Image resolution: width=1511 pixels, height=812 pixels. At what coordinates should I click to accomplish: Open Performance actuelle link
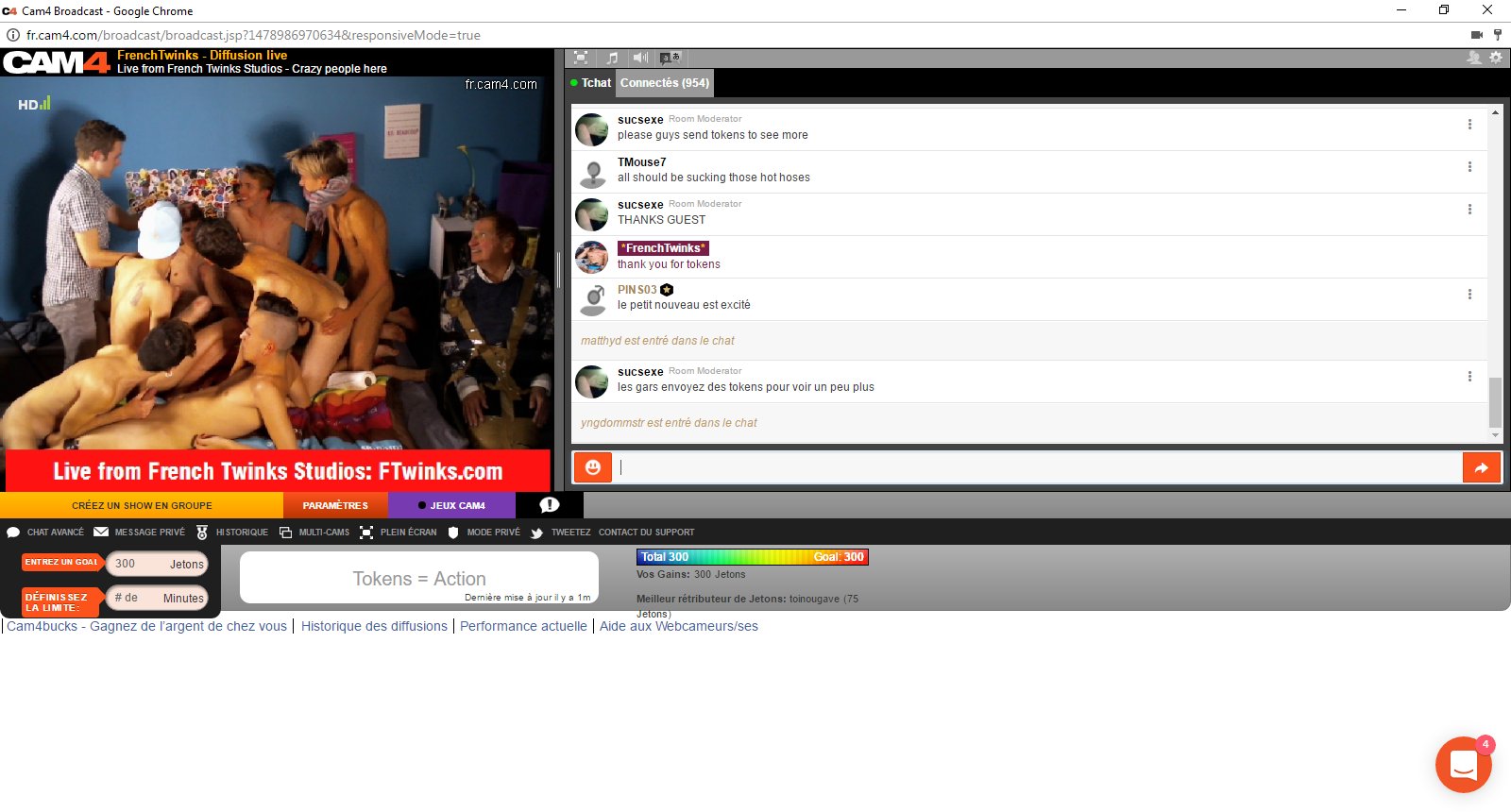click(523, 626)
